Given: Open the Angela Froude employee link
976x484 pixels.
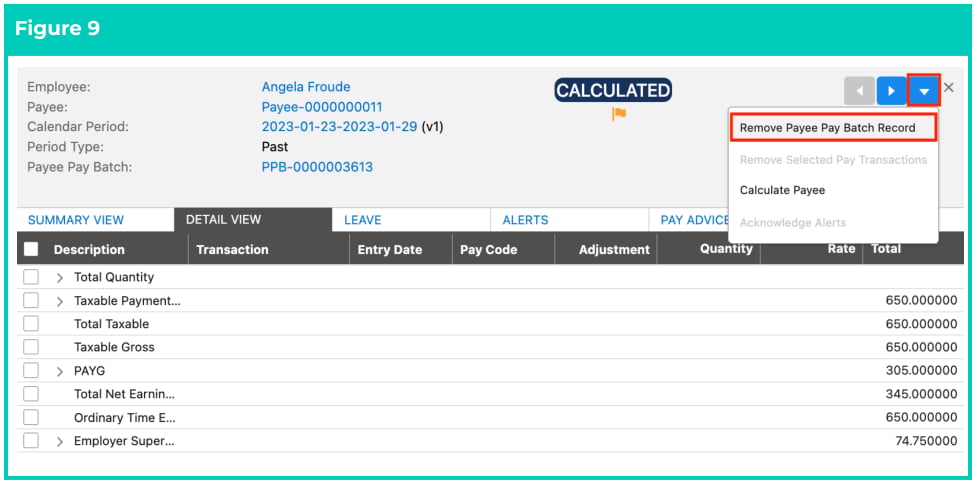Looking at the screenshot, I should click(306, 87).
